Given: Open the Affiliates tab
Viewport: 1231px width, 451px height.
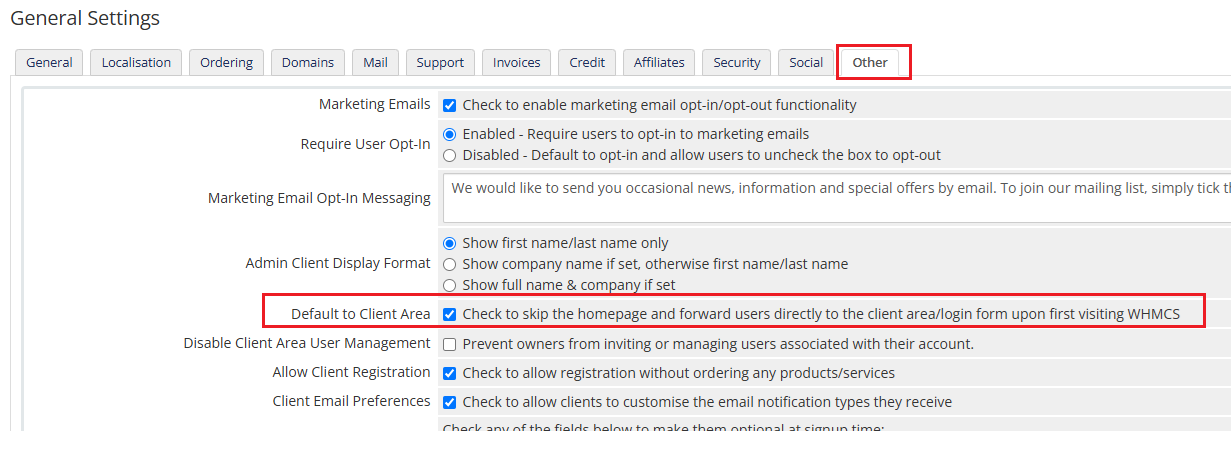Looking at the screenshot, I should pos(659,62).
